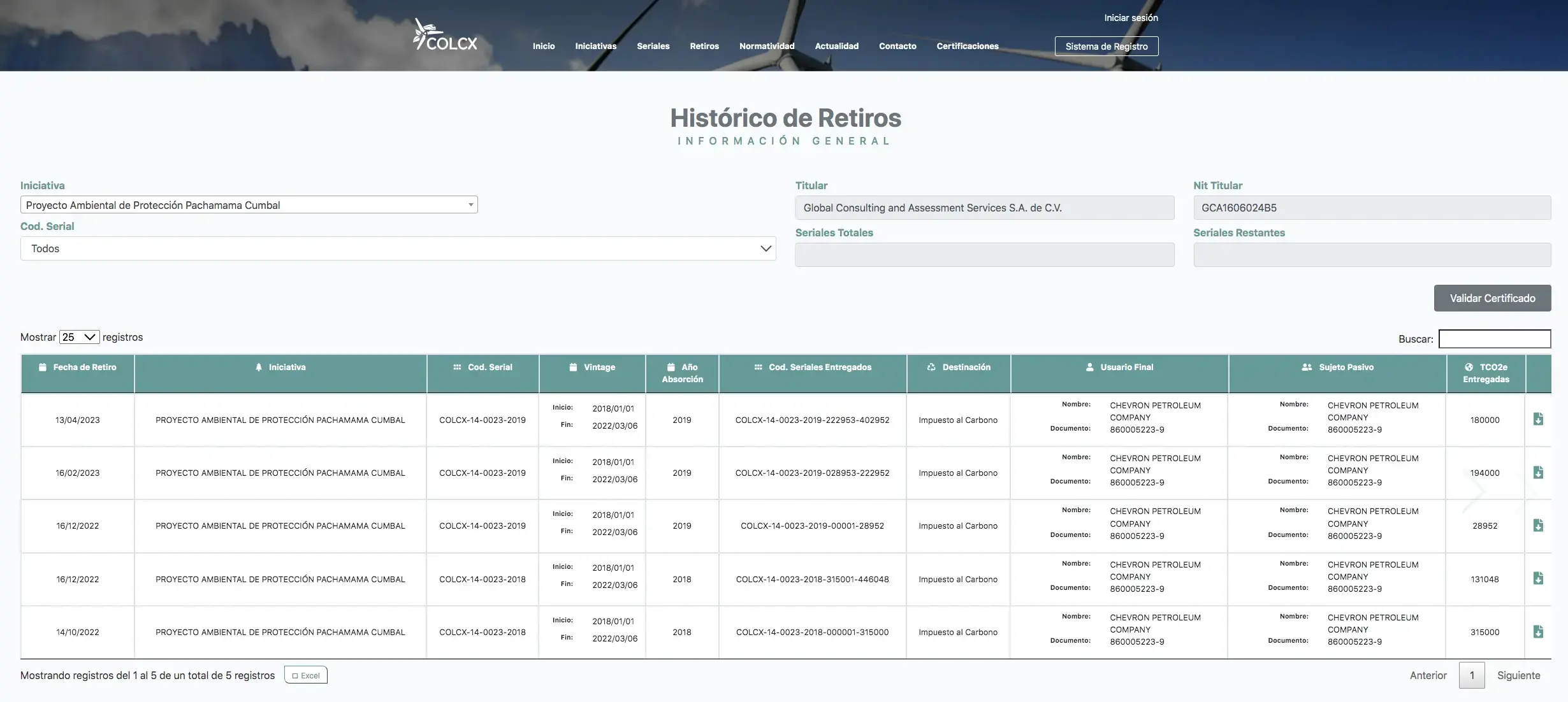
Task: Open the Retiros menu
Action: click(704, 46)
